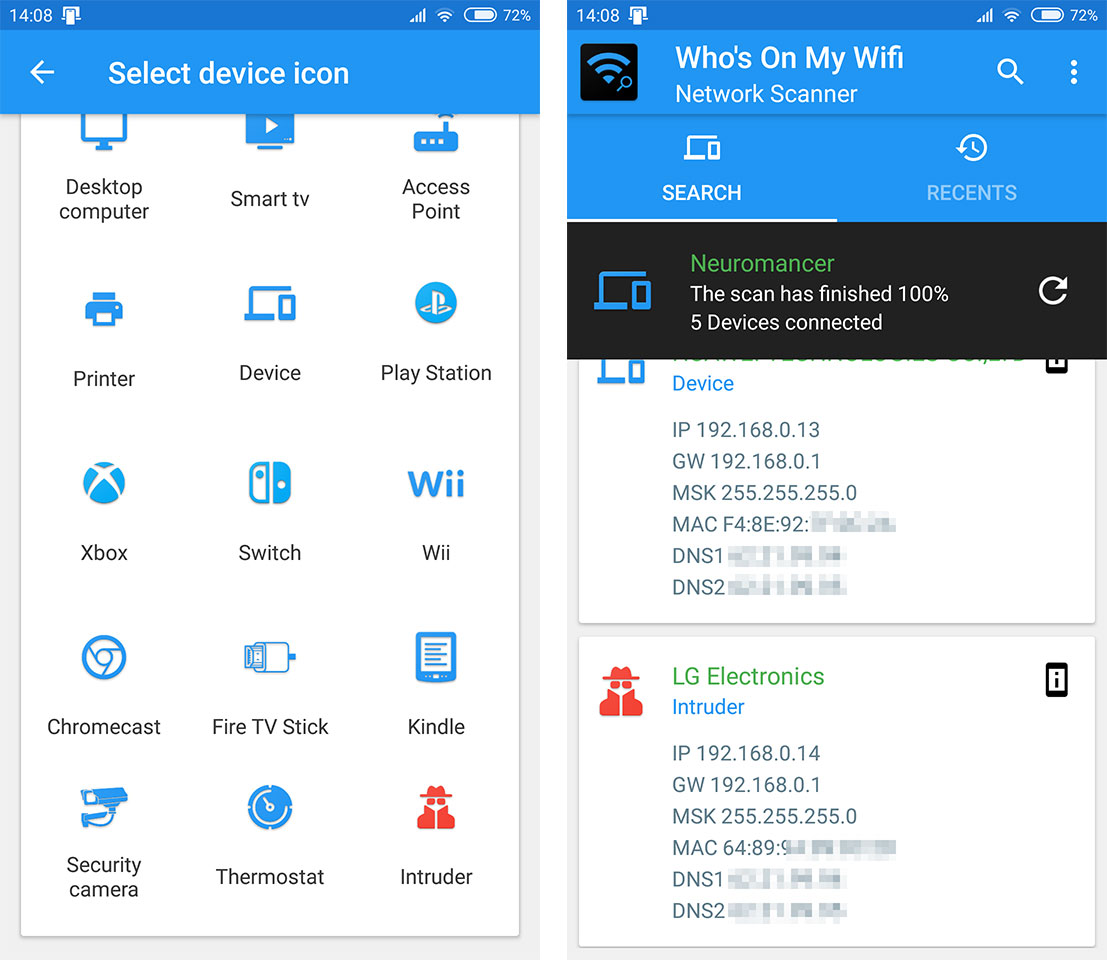Screen dimensions: 1107x960
Task: Select the Kindle e-reader icon
Action: point(436,657)
